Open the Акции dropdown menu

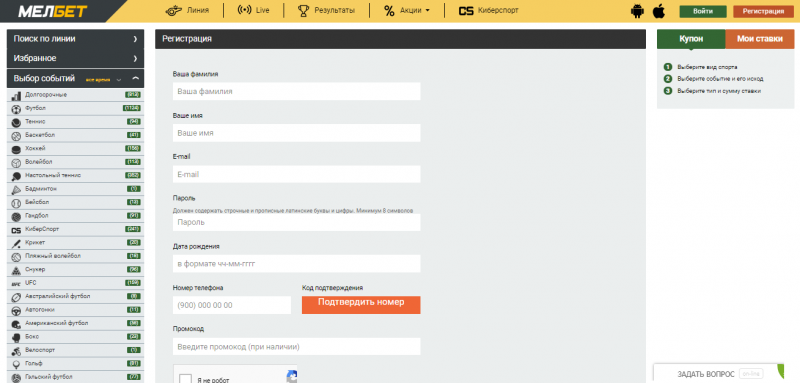(415, 10)
